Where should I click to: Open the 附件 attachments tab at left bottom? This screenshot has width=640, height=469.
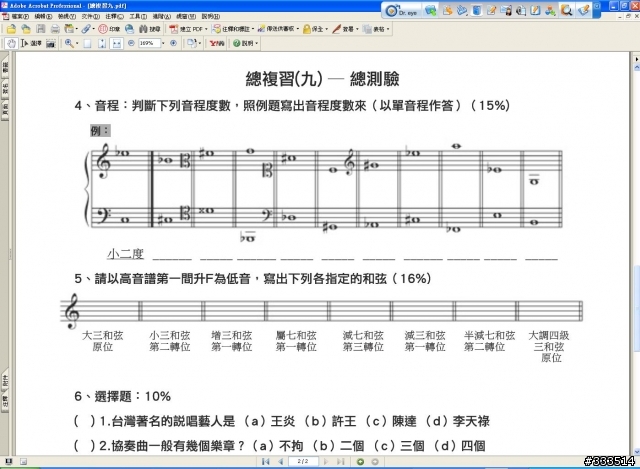coord(5,381)
